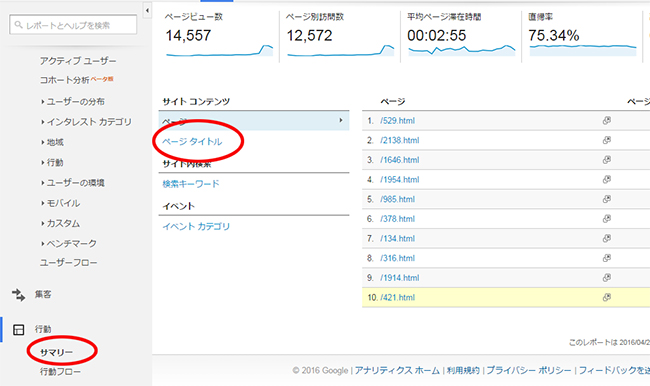
Task: Open /378.html page link
Action: (397, 218)
